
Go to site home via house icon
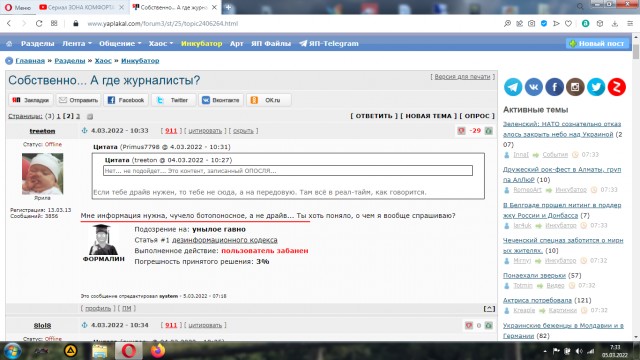[9, 44]
